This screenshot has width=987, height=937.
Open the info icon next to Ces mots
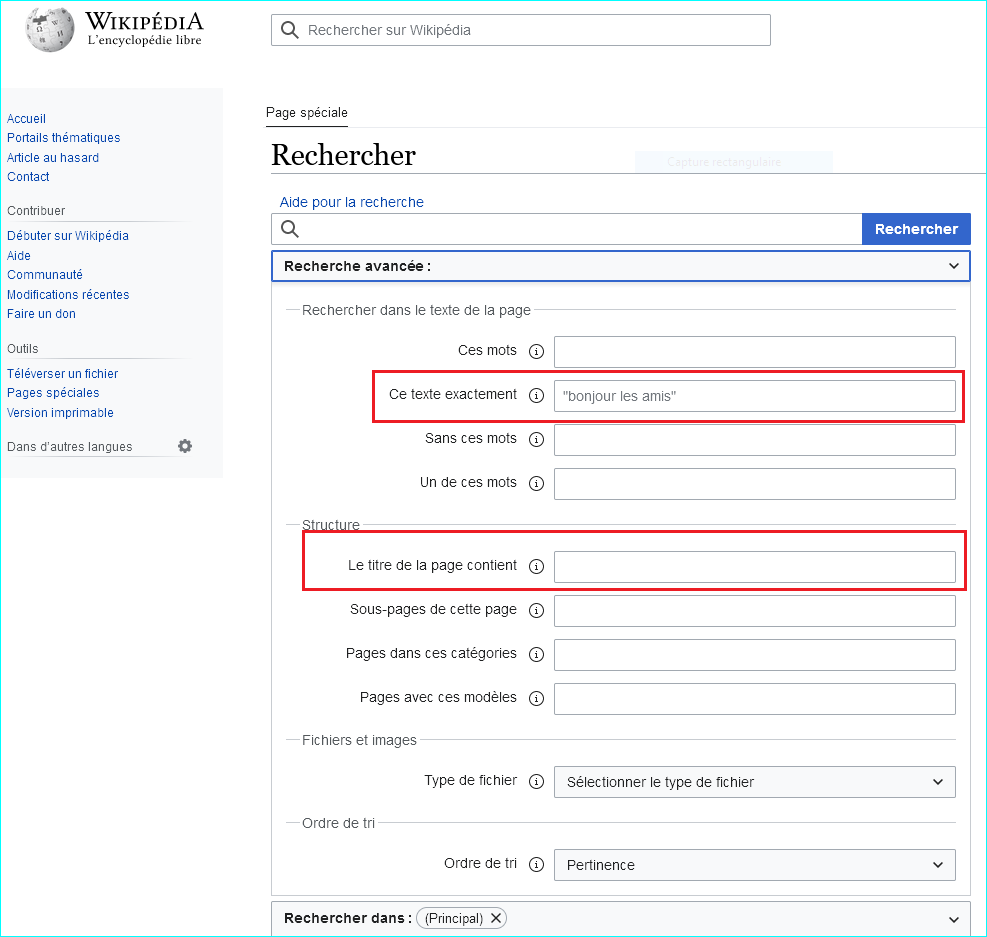[536, 351]
